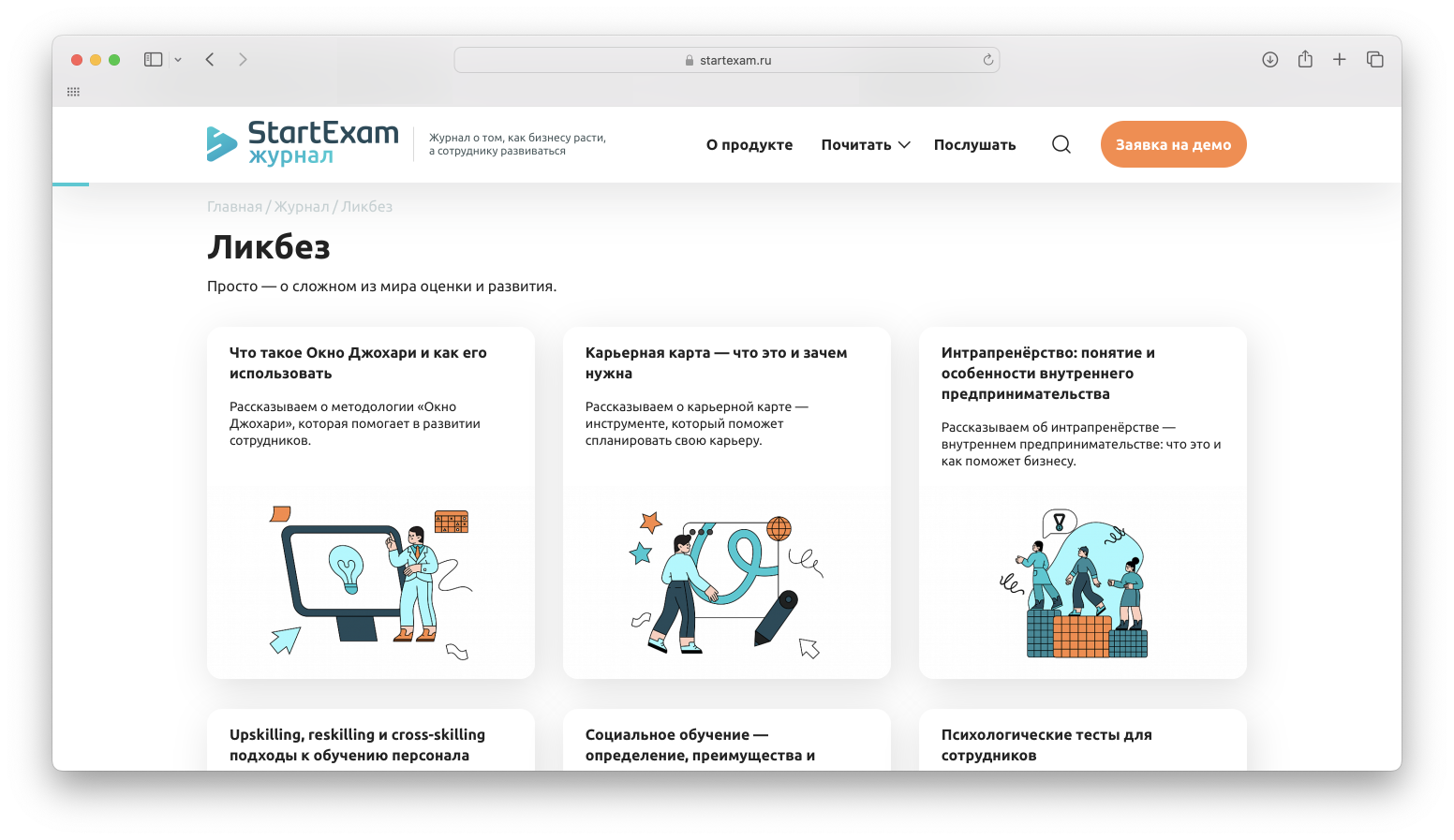The image size is (1454, 840).
Task: Click the 'Просто — о сложном' subtitle text
Action: [381, 287]
